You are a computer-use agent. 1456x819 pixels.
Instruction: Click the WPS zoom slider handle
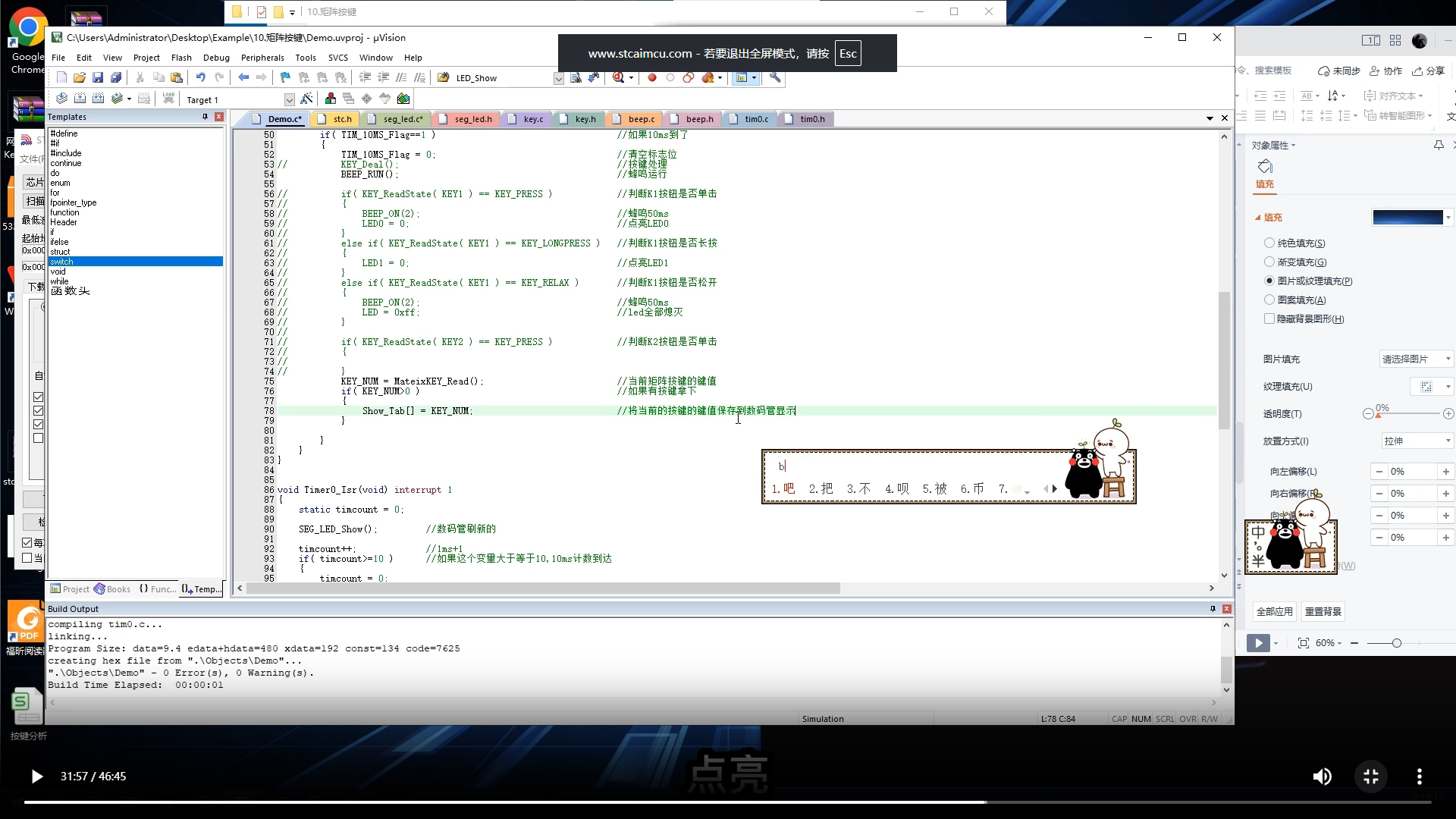pos(1396,643)
